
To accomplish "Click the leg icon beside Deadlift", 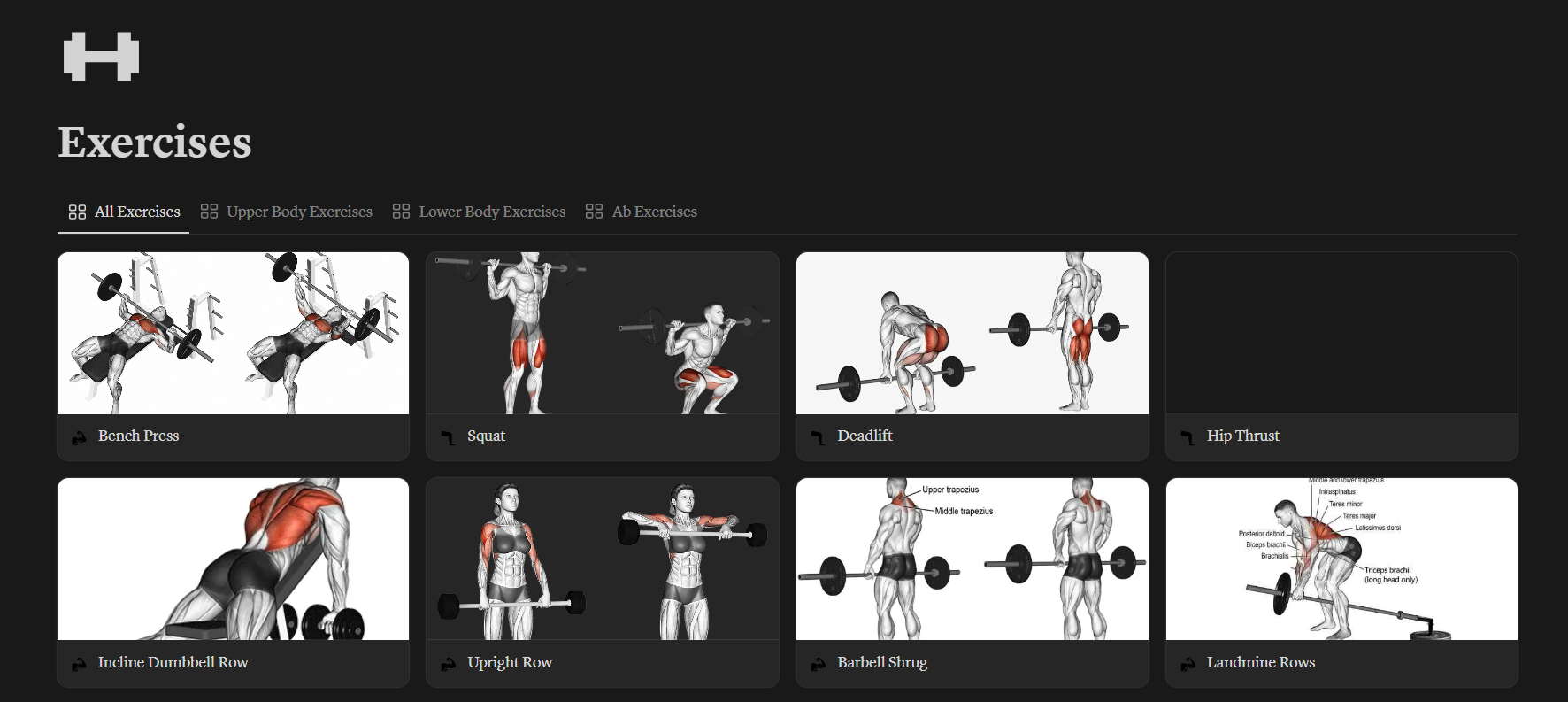I will click(x=818, y=437).
